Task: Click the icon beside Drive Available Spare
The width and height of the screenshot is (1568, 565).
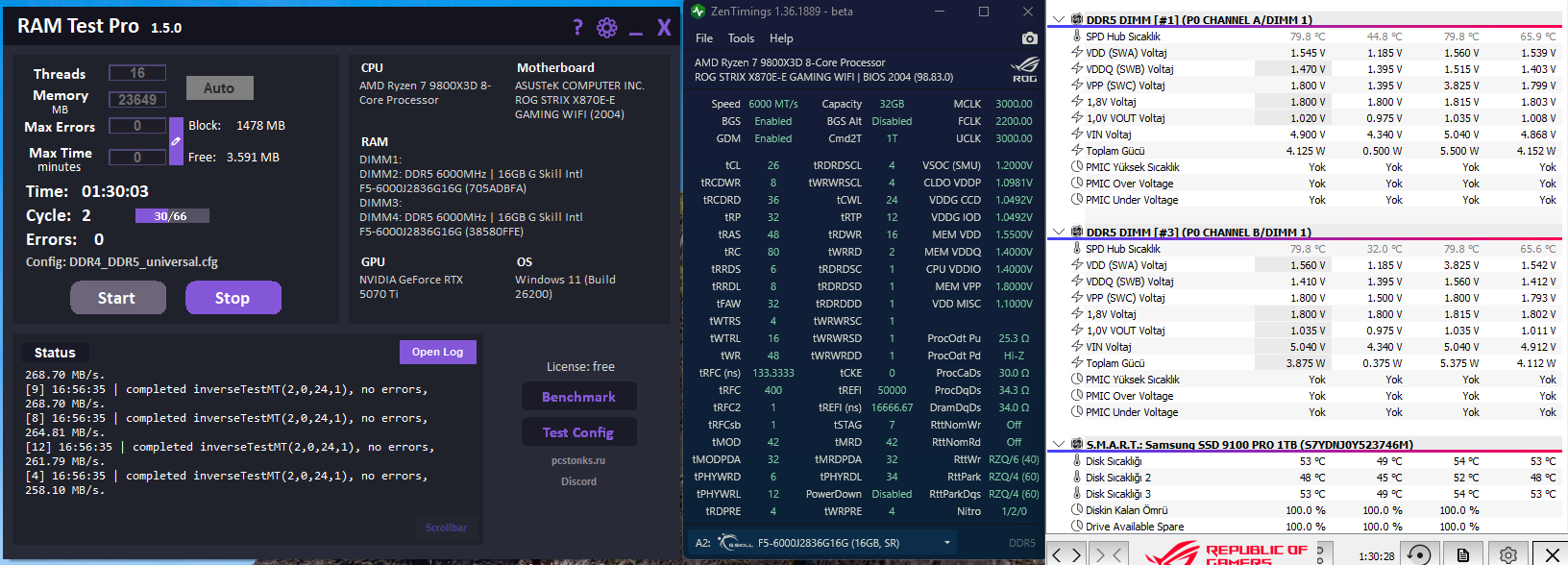Action: (1077, 527)
